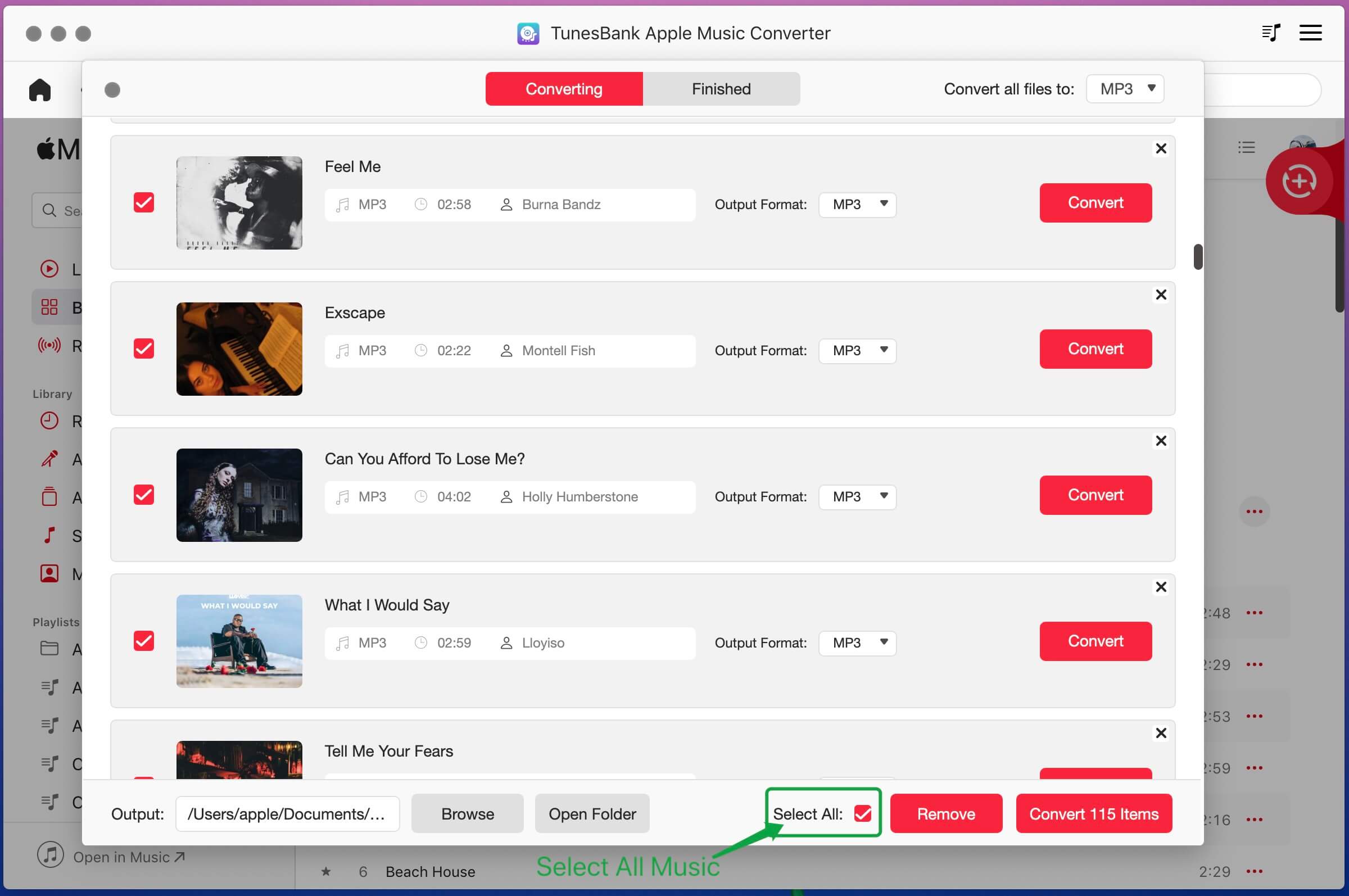
Task: Open more options for 2:53 track row
Action: click(1255, 717)
